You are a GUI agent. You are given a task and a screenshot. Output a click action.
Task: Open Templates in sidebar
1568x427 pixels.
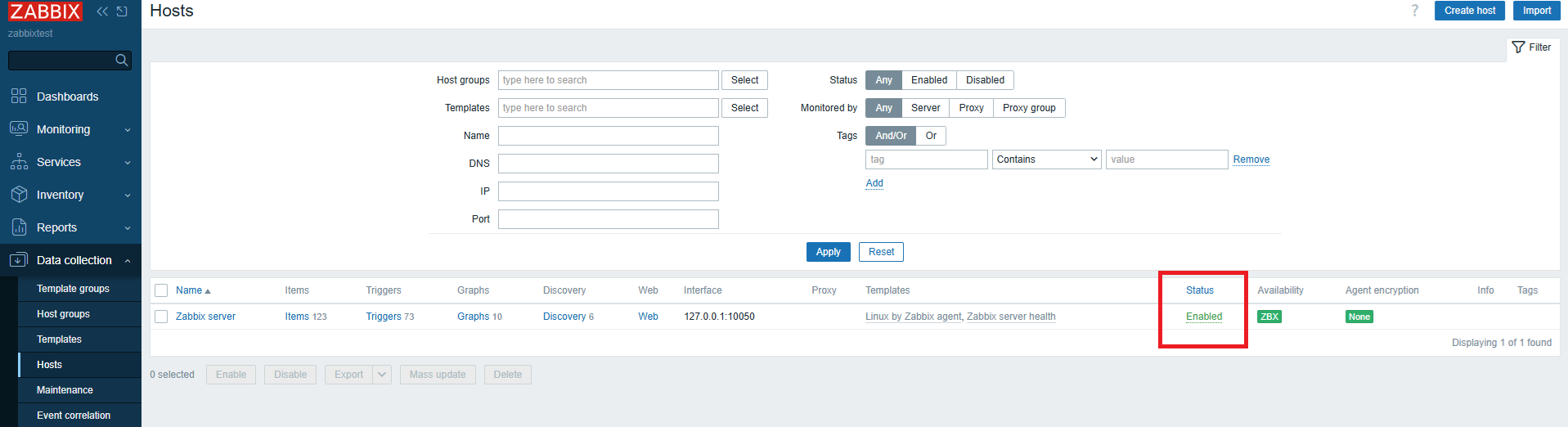tap(59, 339)
